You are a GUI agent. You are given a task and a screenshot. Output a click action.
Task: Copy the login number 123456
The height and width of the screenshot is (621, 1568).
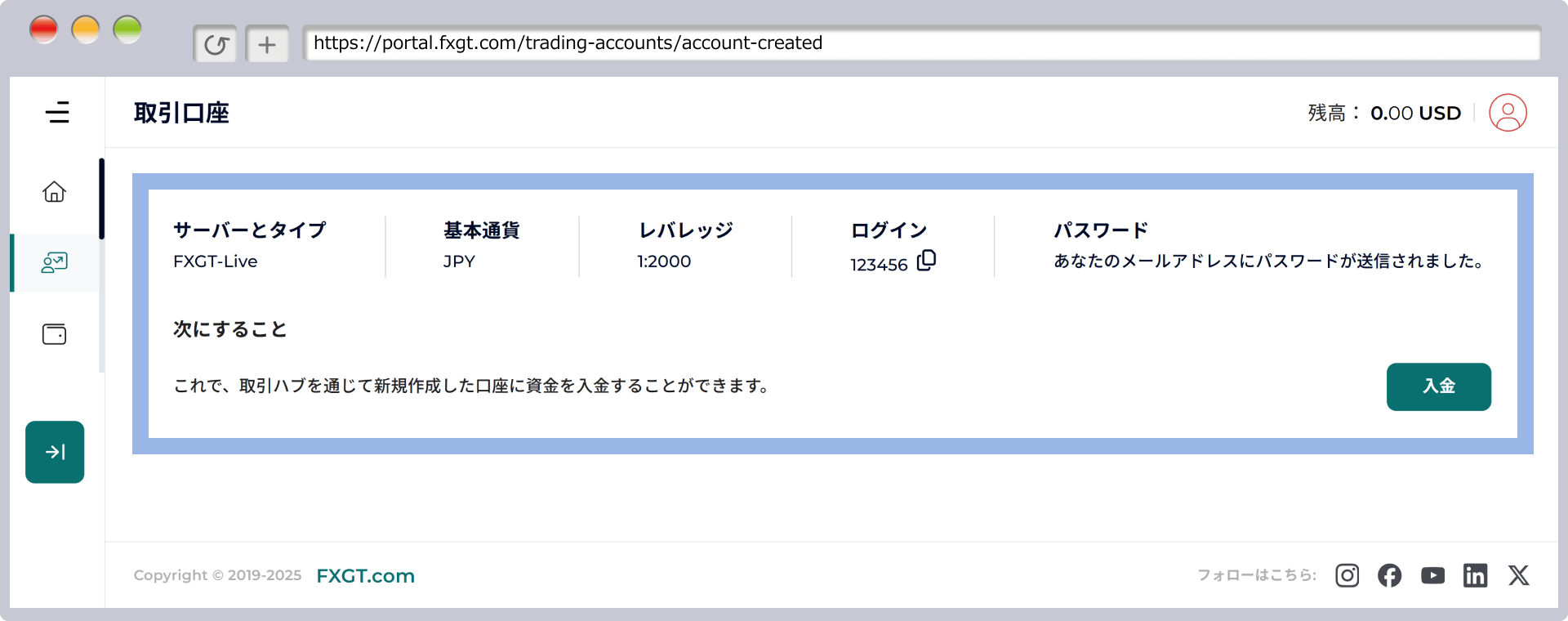[926, 261]
